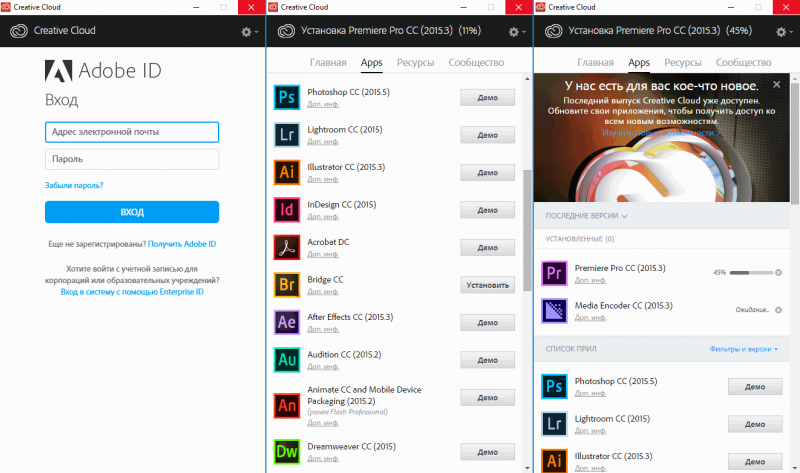Click Демо button for Audition CC
The image size is (800, 473).
click(x=487, y=360)
